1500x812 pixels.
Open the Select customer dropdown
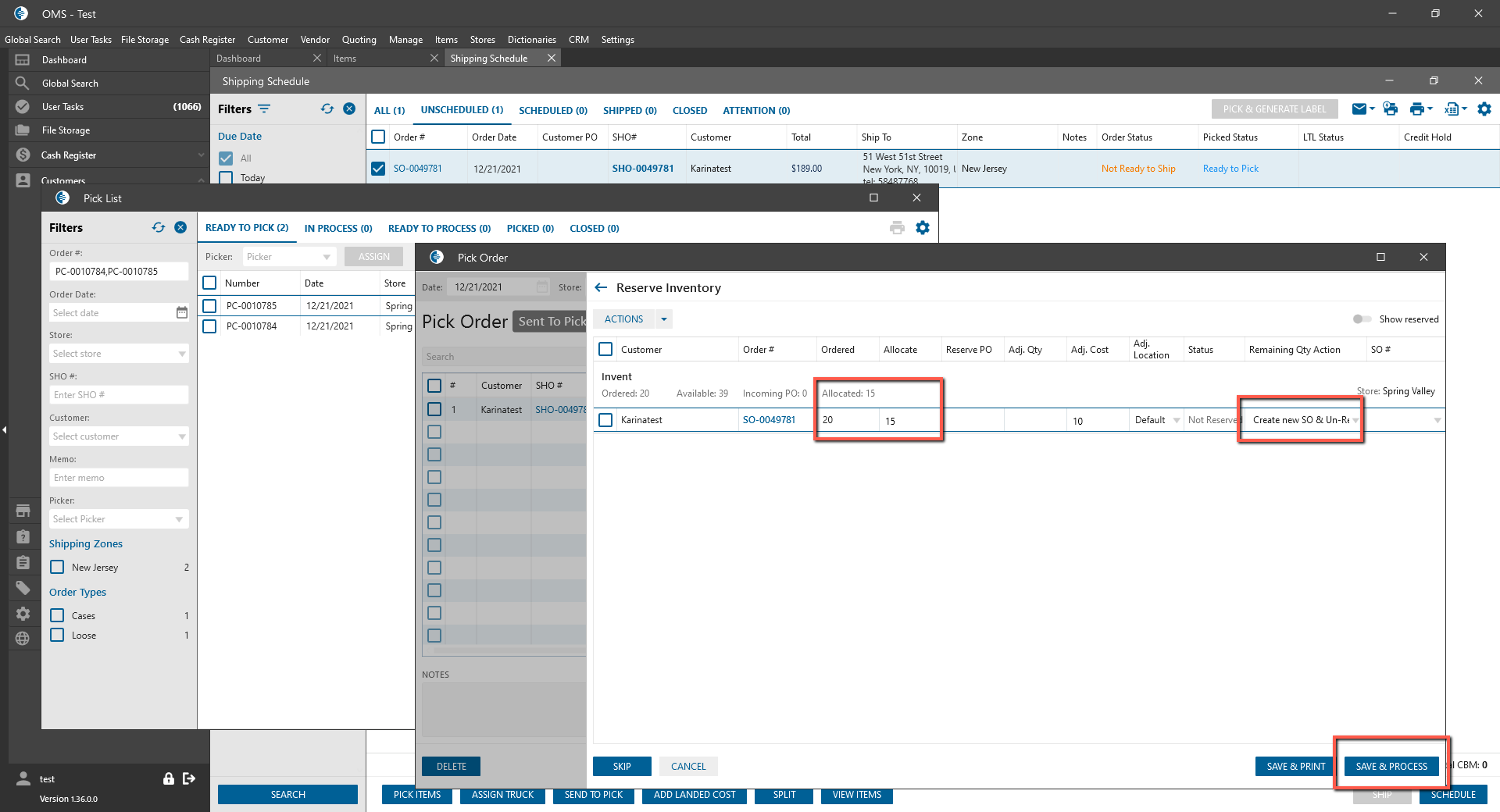(119, 436)
